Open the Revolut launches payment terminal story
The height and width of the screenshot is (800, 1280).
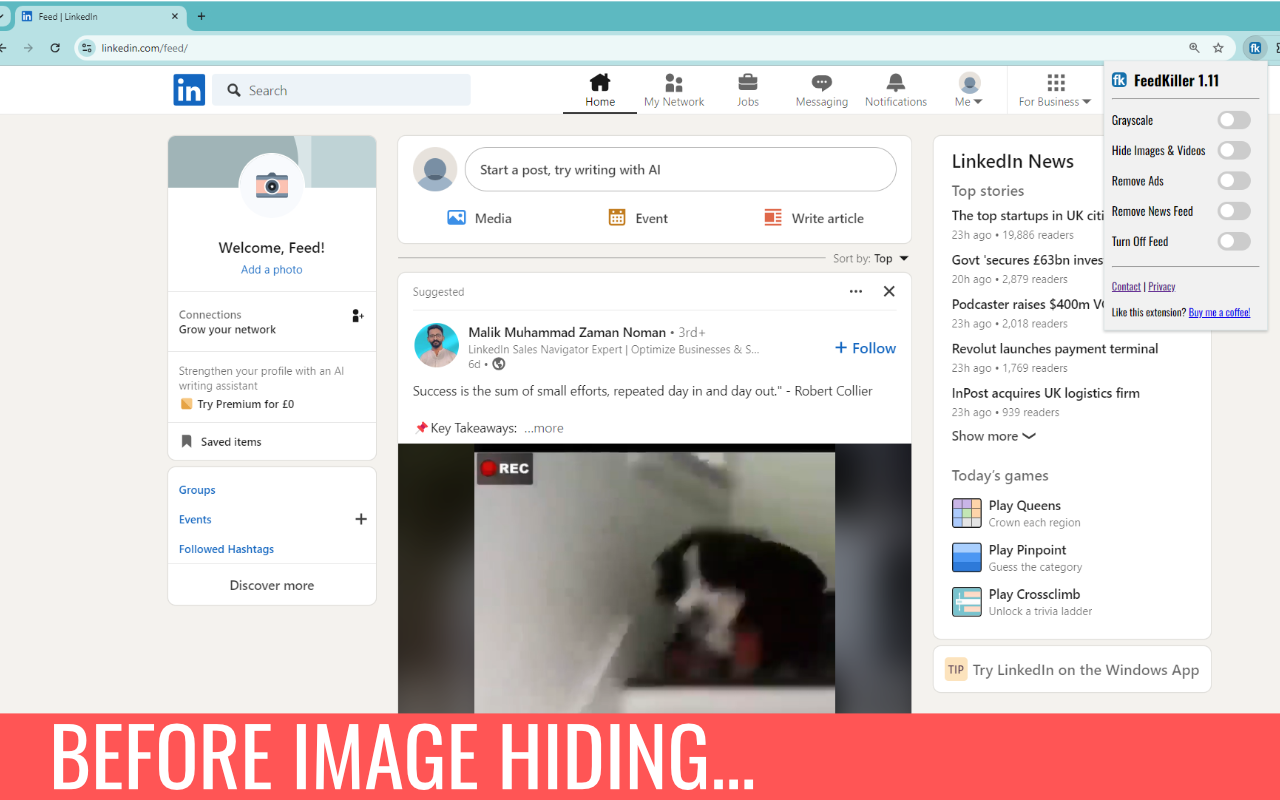pos(1055,349)
